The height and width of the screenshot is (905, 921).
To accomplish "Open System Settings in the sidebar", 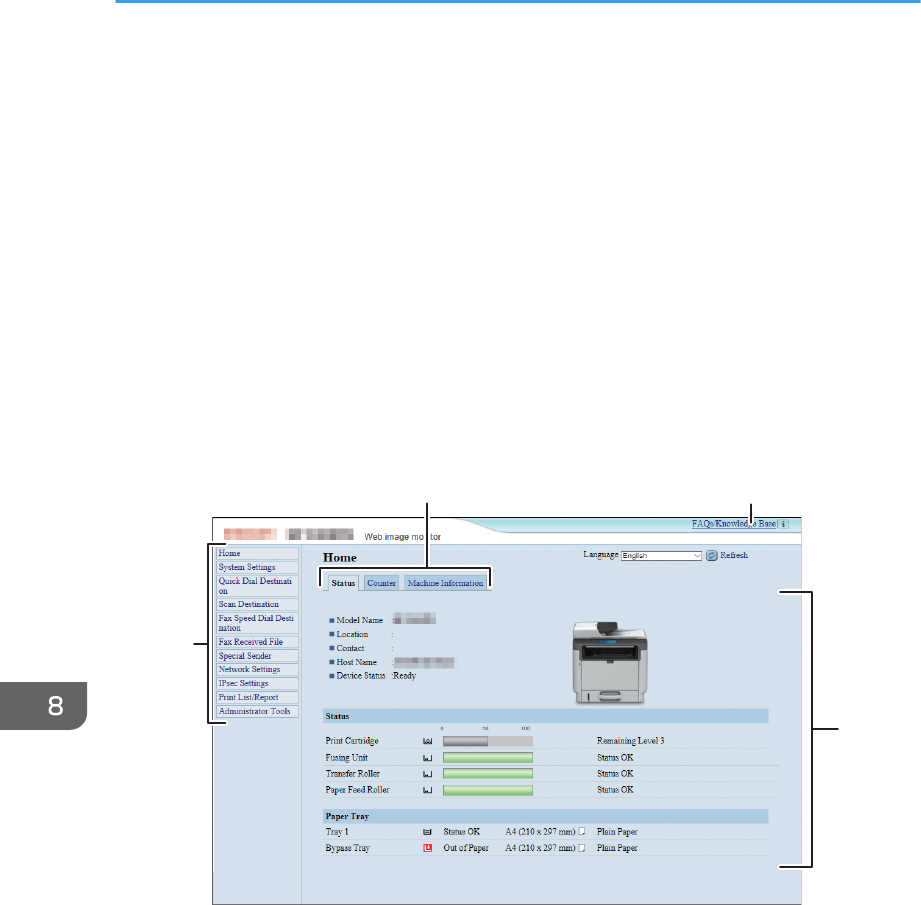I will tap(257, 567).
